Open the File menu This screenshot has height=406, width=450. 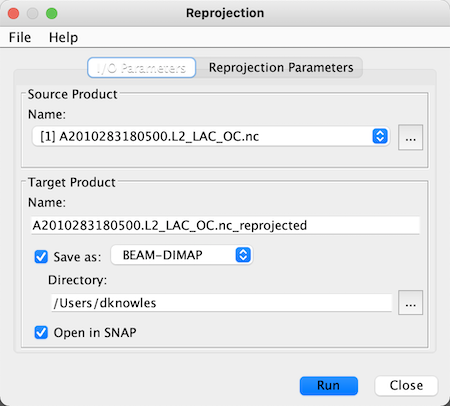pos(20,37)
